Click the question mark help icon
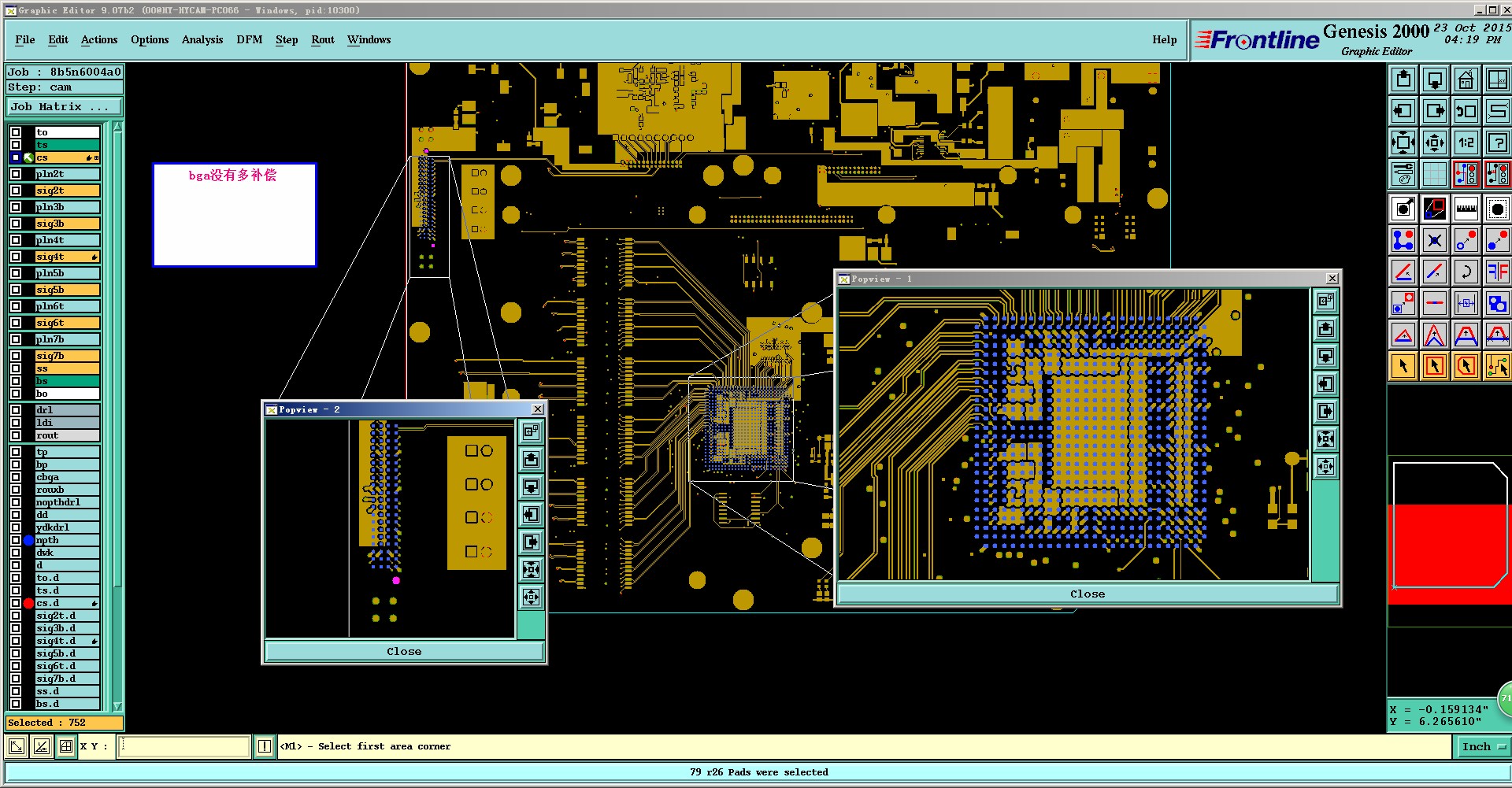Viewport: 1512px width, 788px height. point(1497,142)
